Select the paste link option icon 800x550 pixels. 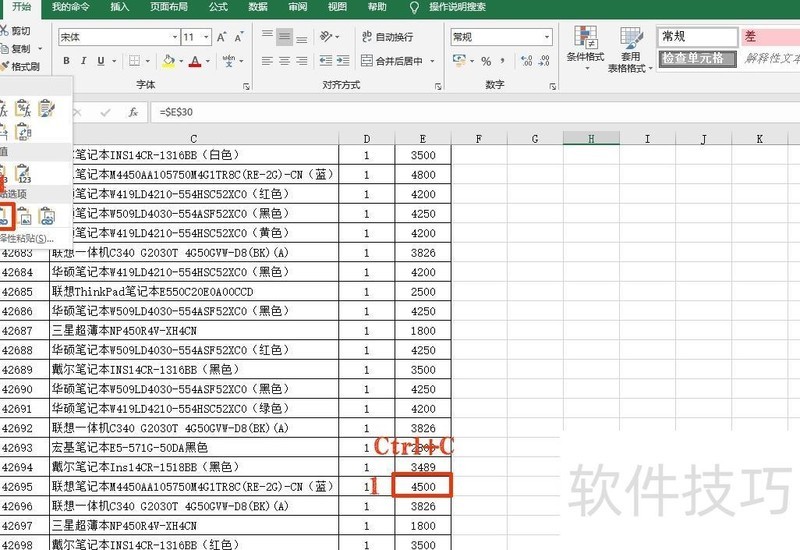(x=5, y=216)
